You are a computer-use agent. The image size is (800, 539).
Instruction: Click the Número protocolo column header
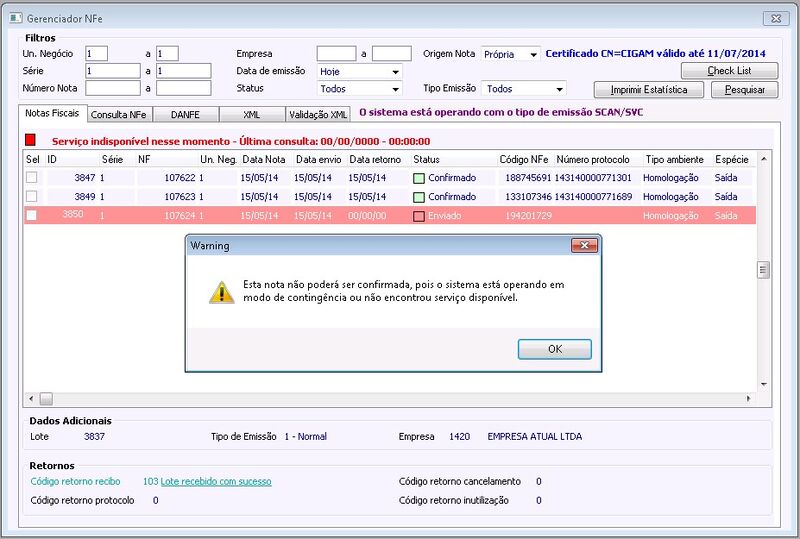pyautogui.click(x=593, y=159)
